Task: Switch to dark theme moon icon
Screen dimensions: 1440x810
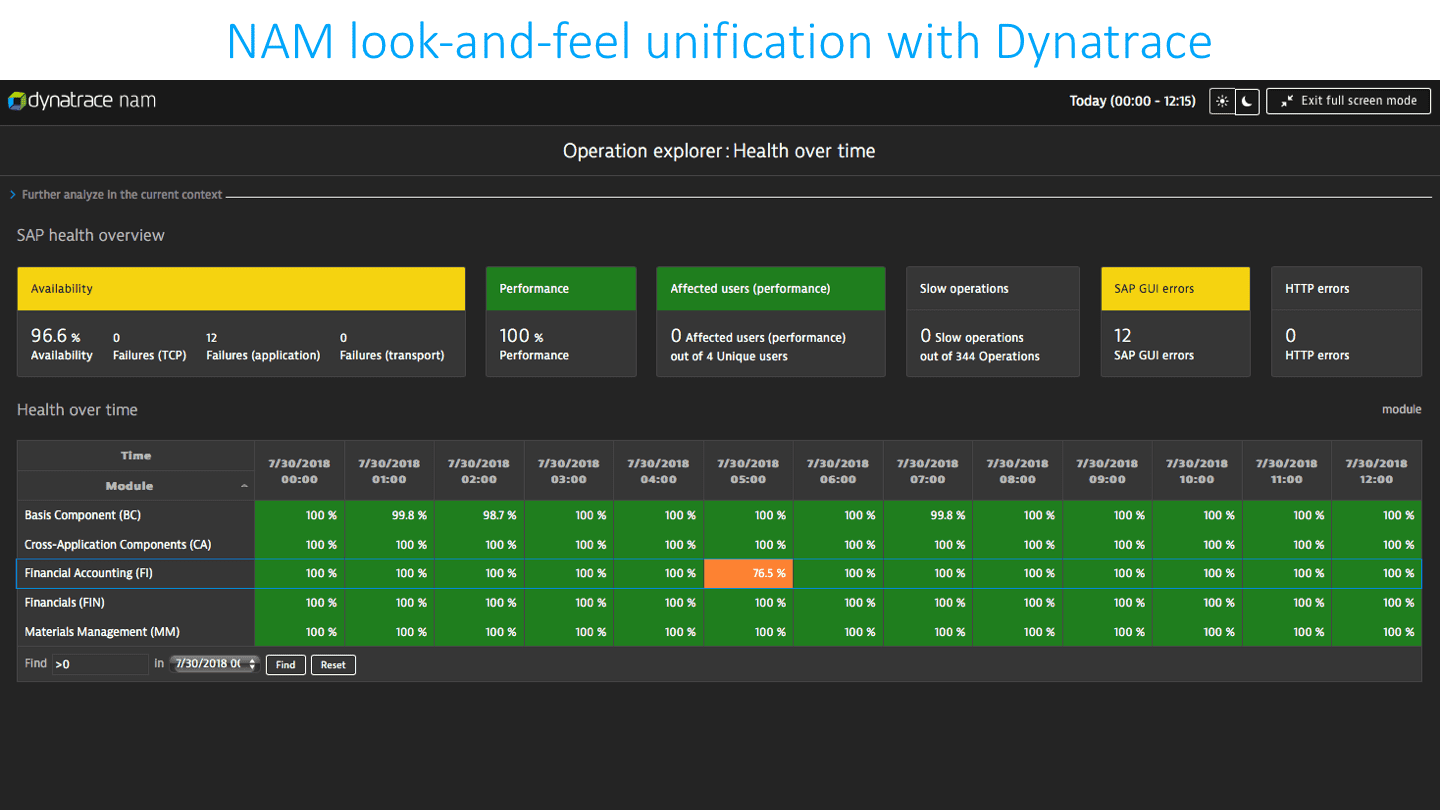Action: tap(1247, 101)
